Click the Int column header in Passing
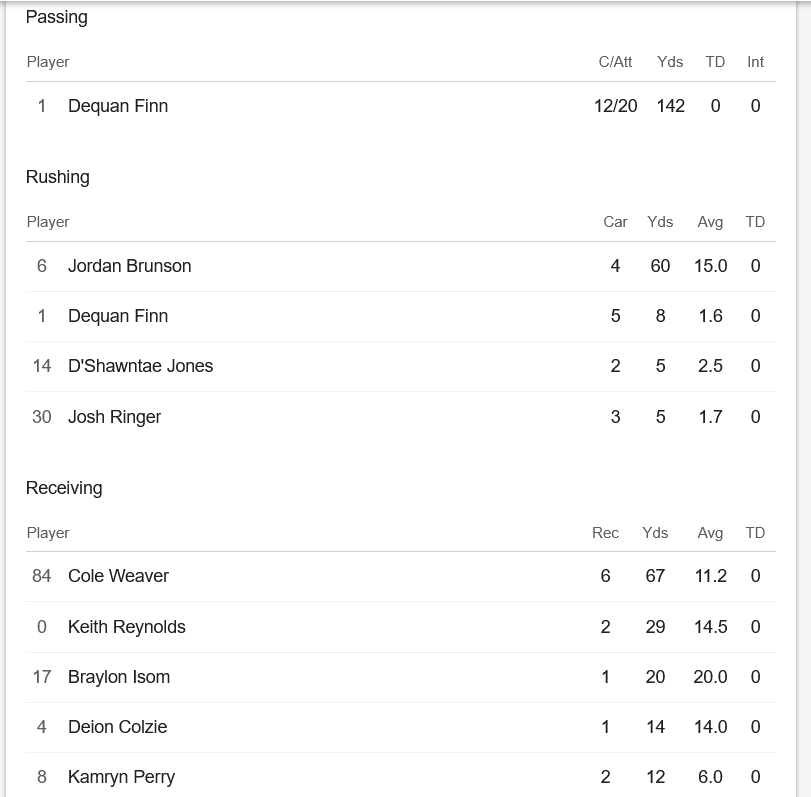811x797 pixels. (x=755, y=62)
